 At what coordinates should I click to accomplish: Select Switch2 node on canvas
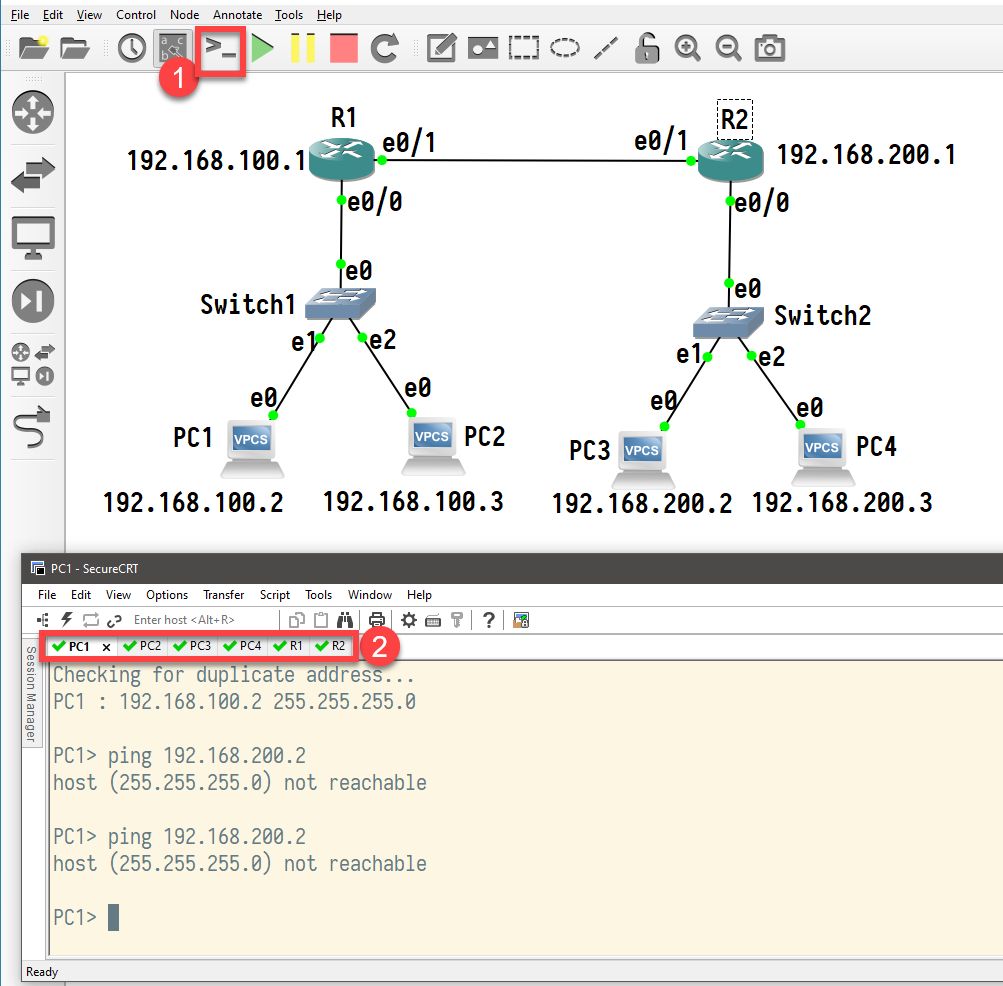pos(728,322)
